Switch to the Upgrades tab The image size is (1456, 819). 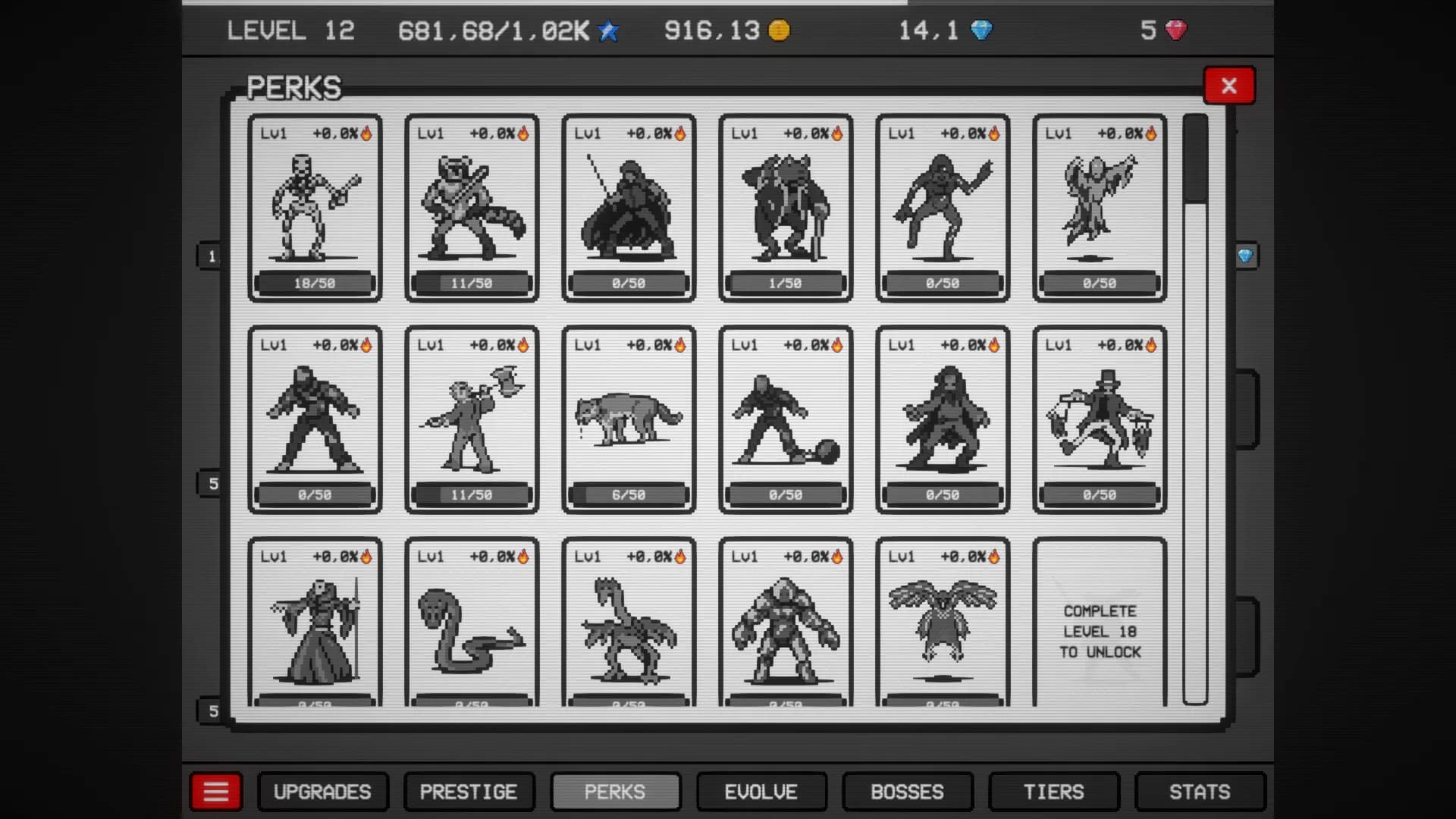pyautogui.click(x=322, y=792)
